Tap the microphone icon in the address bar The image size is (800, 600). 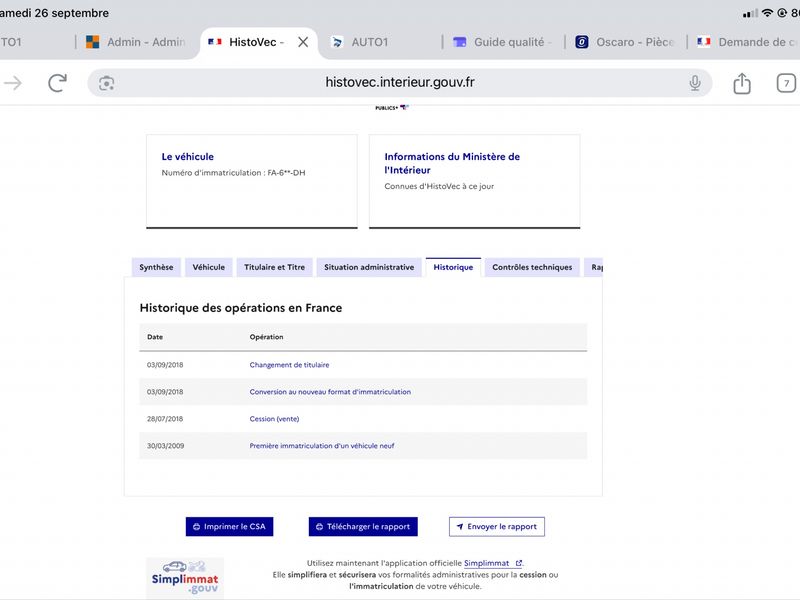coord(694,83)
